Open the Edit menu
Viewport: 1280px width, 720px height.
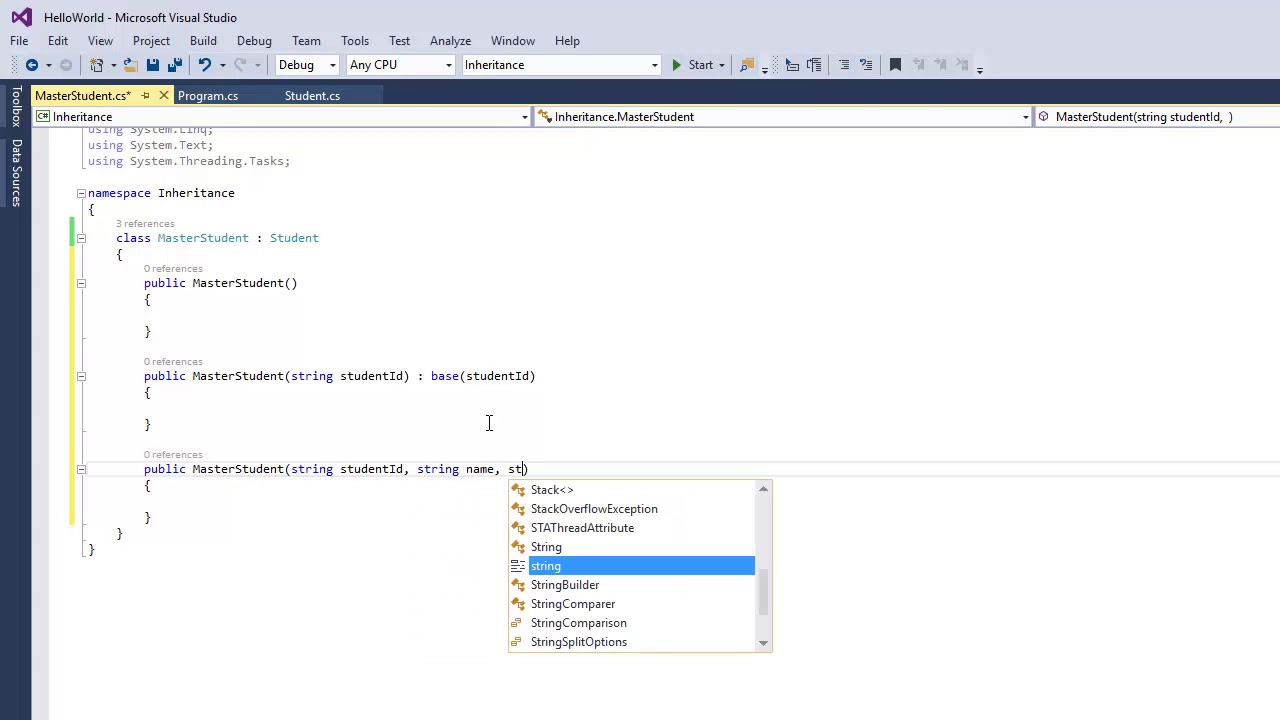click(58, 41)
